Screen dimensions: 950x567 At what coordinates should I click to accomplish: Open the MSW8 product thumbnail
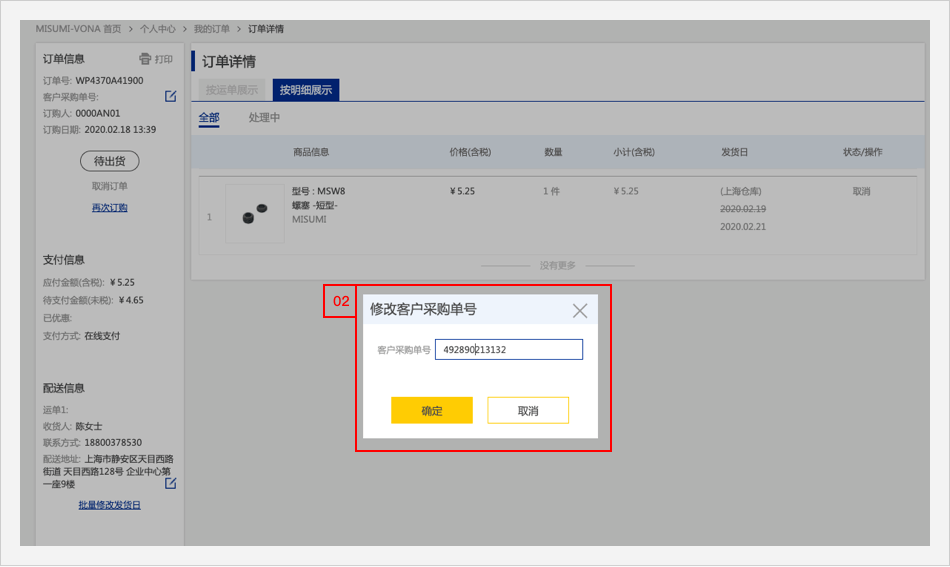254,214
